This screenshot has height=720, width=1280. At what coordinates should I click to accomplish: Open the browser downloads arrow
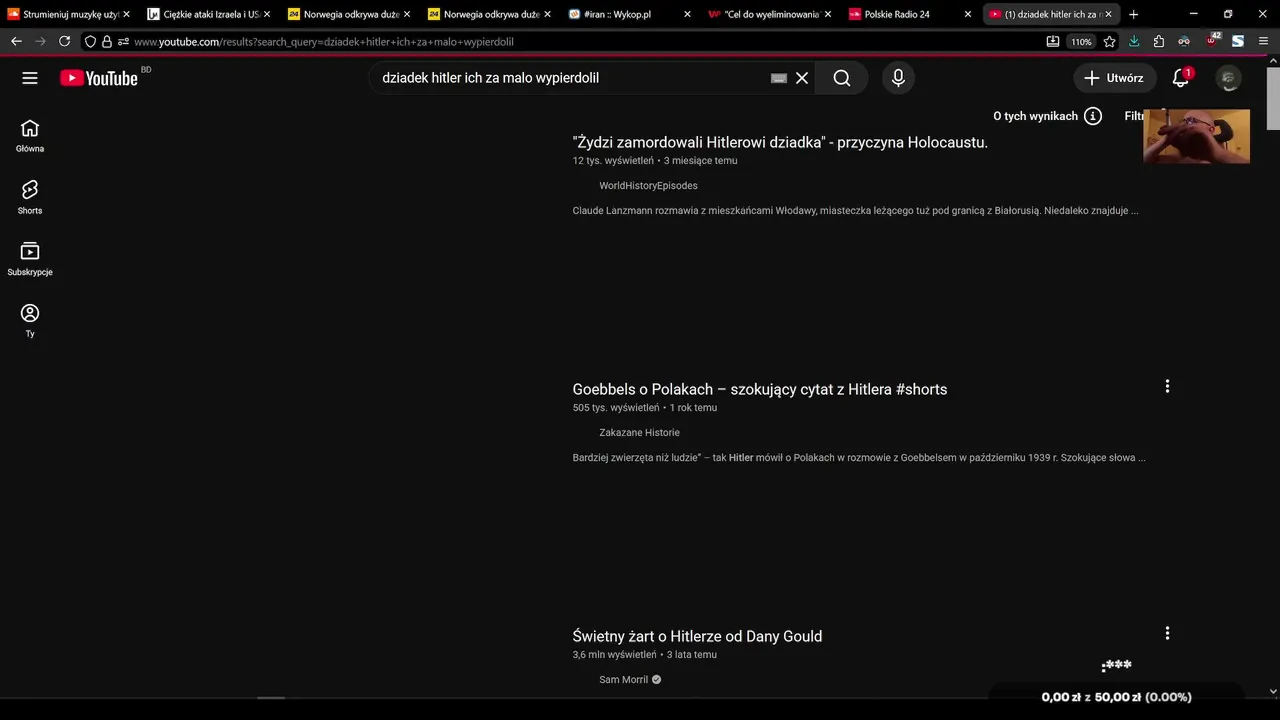tap(1134, 41)
